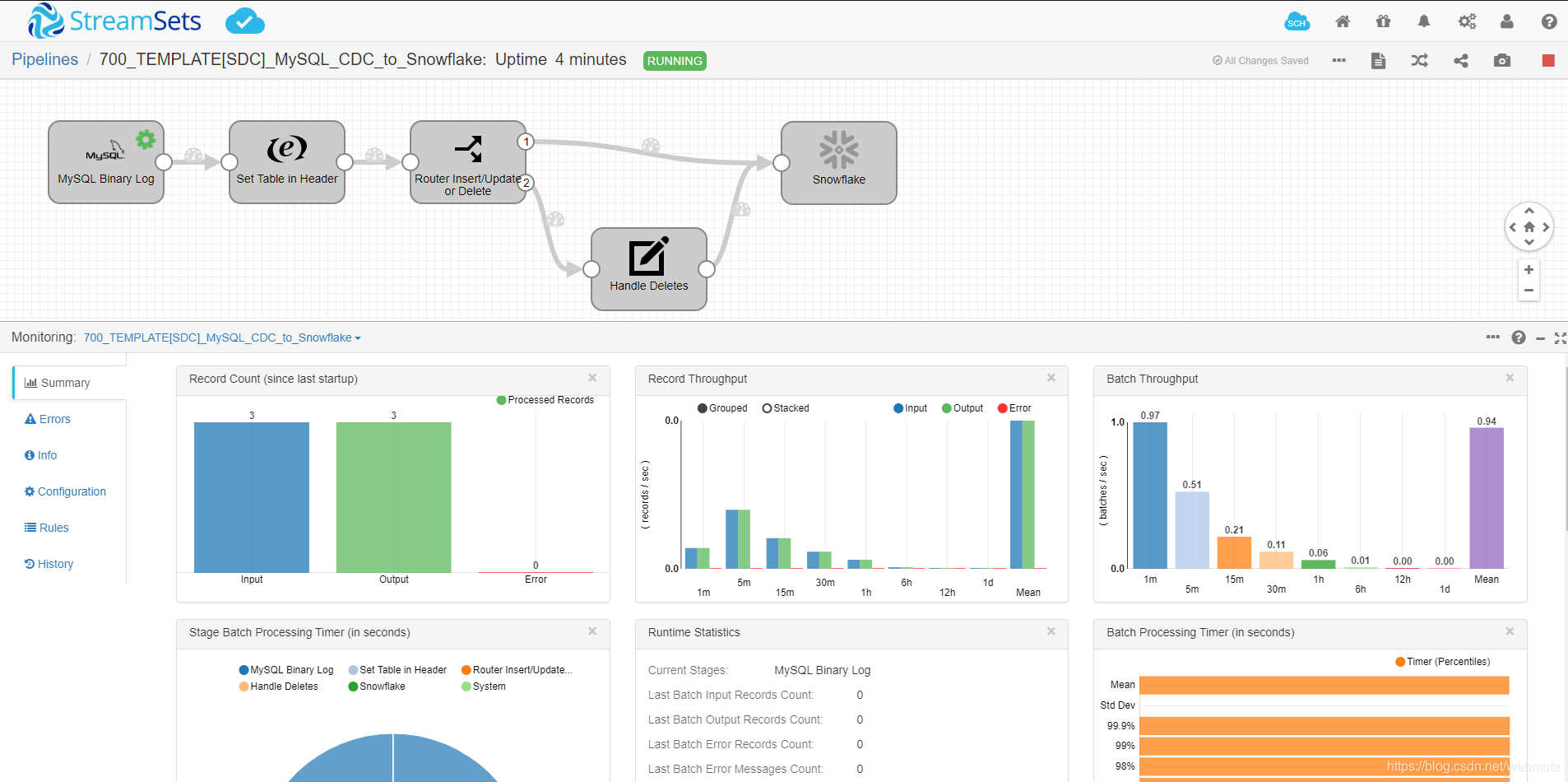This screenshot has height=782, width=1568.
Task: Toggle Router Insert/Update legend item
Action: [517, 670]
